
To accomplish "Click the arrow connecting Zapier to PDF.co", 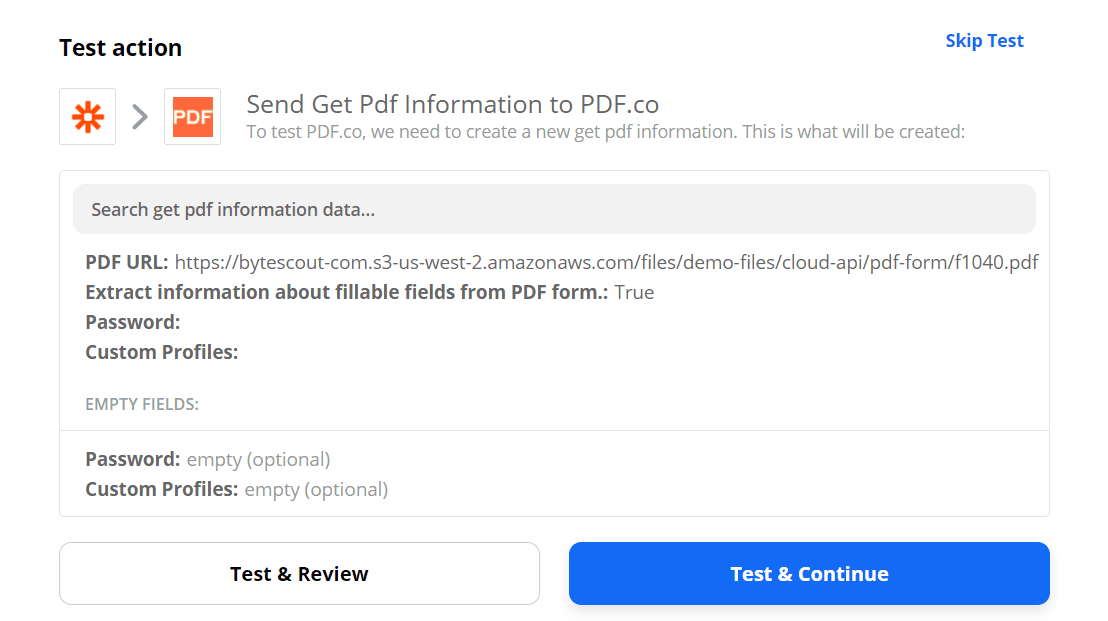I will [x=139, y=116].
